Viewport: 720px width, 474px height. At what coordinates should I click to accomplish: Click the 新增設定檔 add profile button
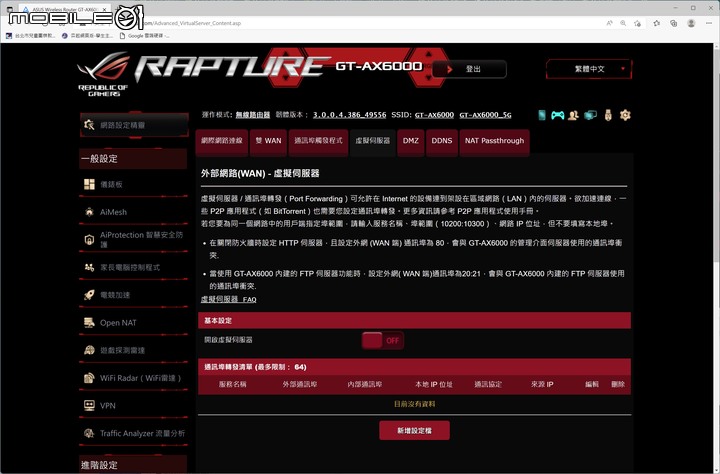(414, 430)
